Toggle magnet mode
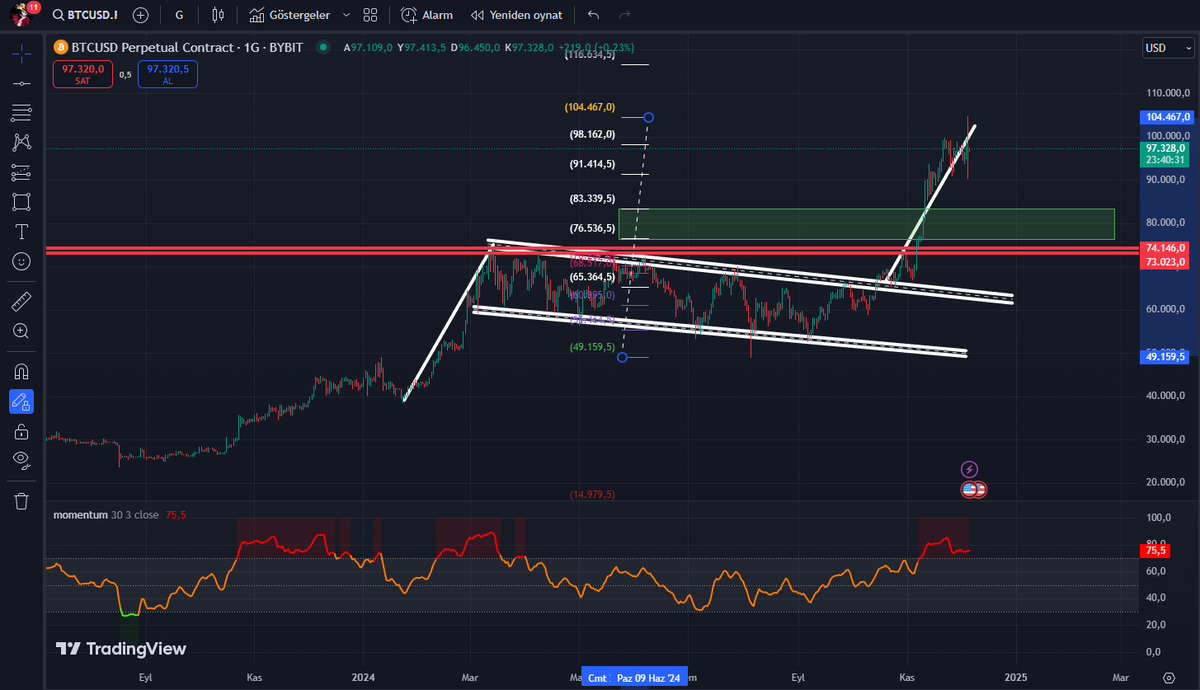The height and width of the screenshot is (690, 1200). pyautogui.click(x=21, y=371)
